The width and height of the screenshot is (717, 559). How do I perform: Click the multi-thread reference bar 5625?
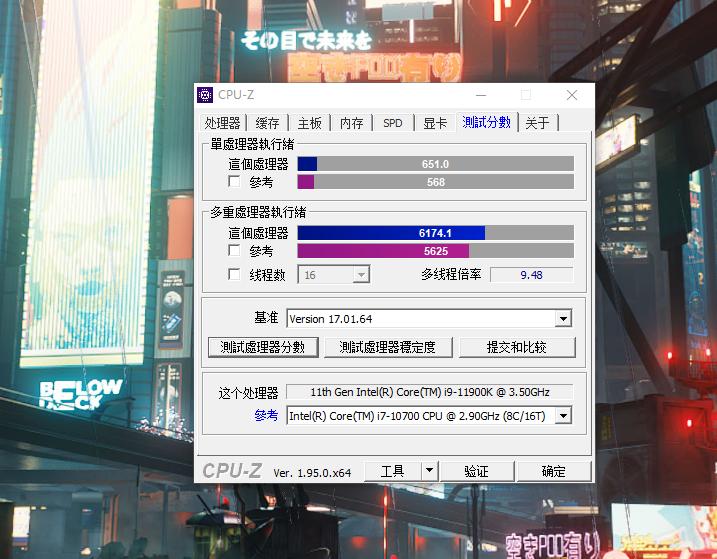436,251
